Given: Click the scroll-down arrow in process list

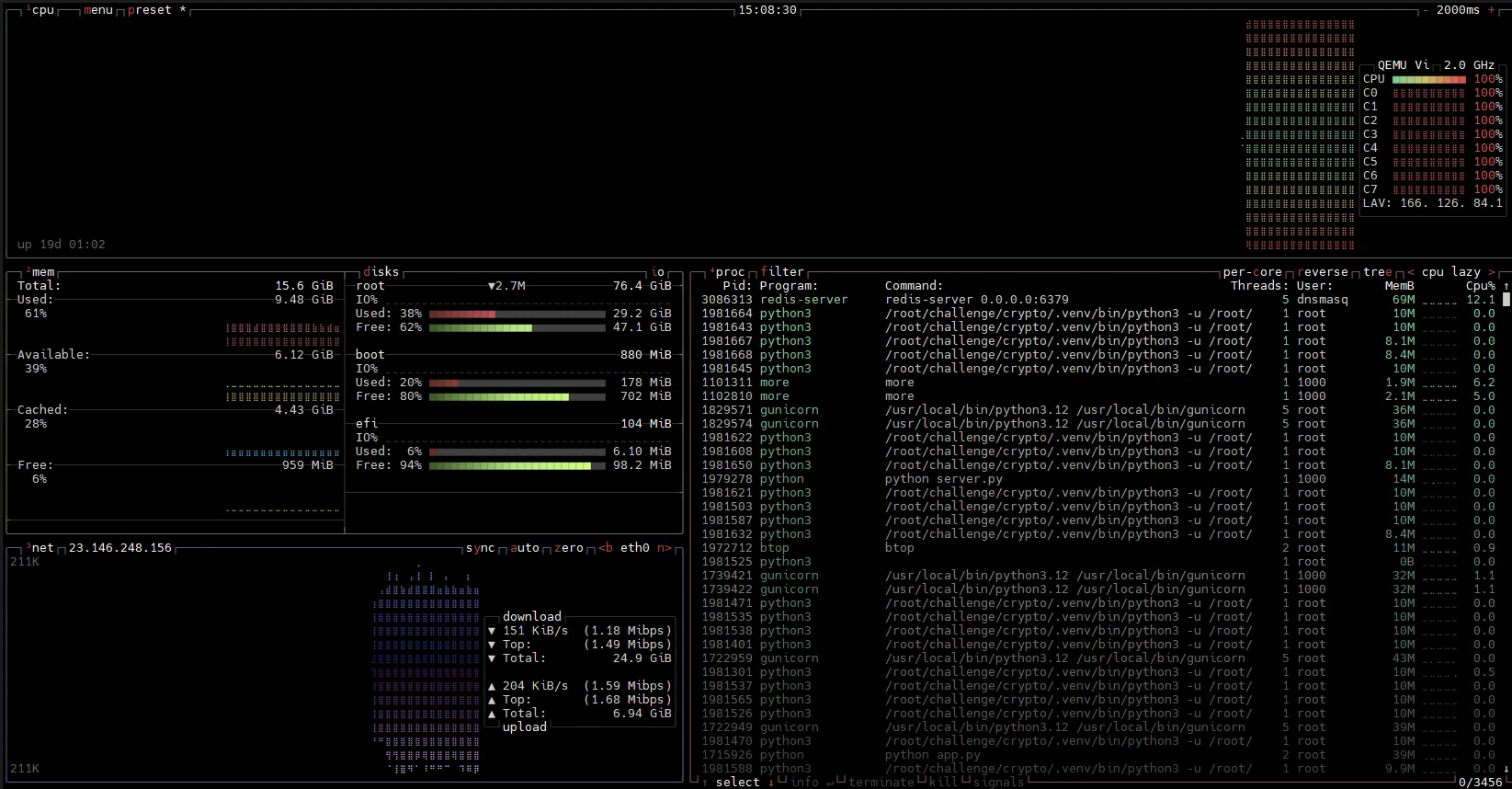Looking at the screenshot, I should (x=1506, y=769).
